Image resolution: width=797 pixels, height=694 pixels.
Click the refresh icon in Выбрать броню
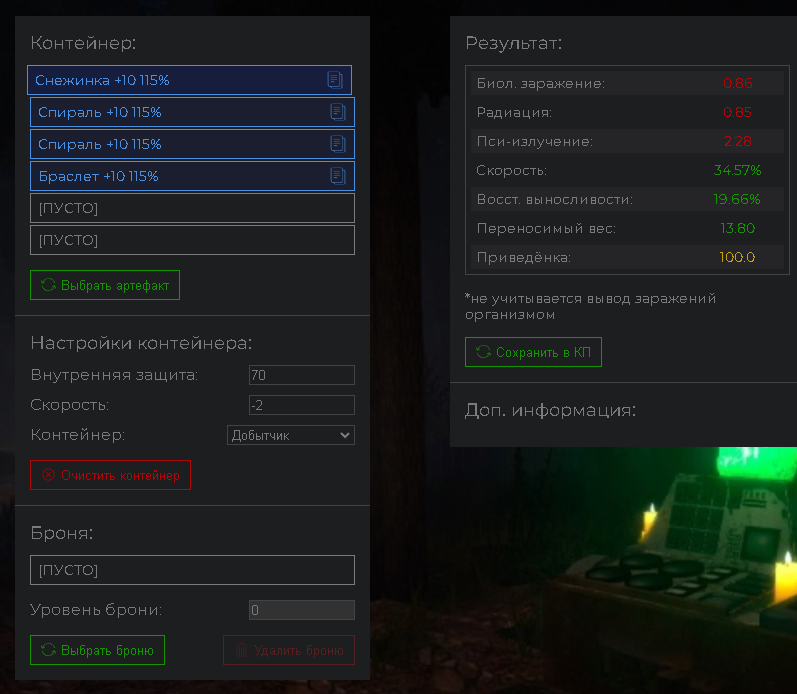pos(48,650)
